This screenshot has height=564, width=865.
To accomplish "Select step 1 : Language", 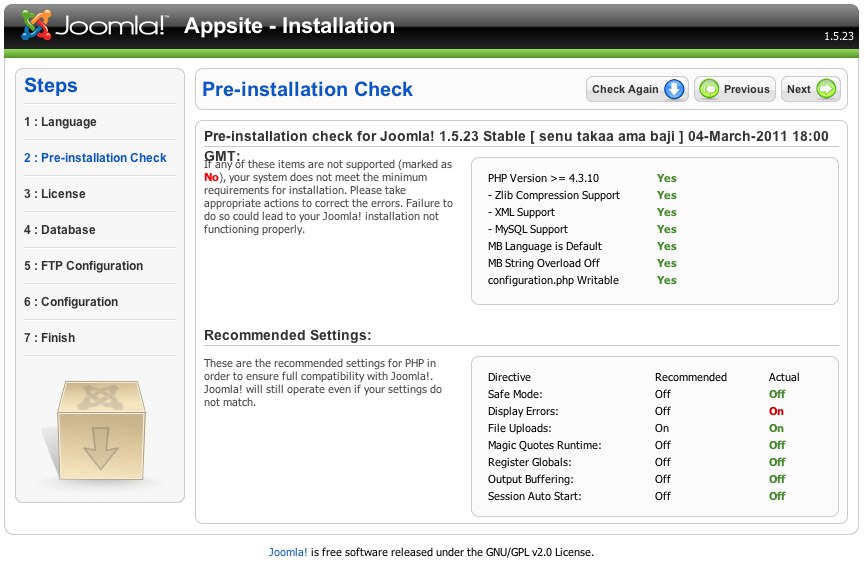I will click(60, 122).
